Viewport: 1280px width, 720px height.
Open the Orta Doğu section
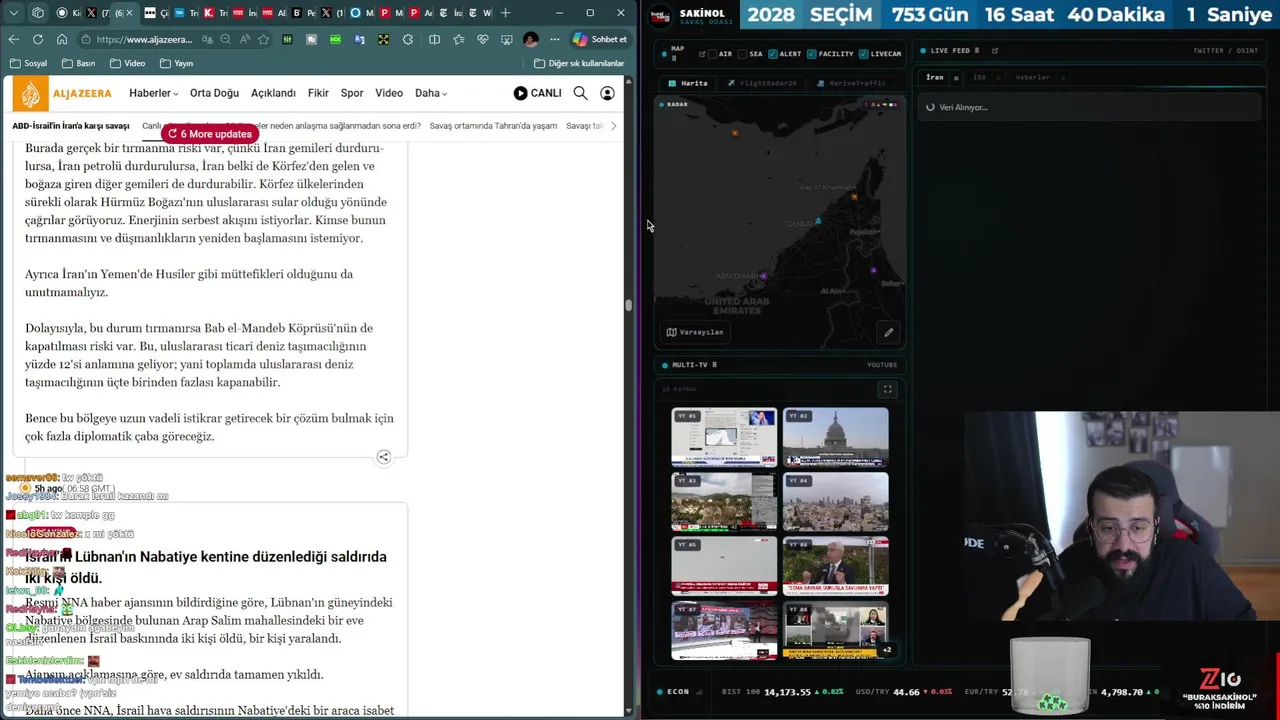[214, 93]
